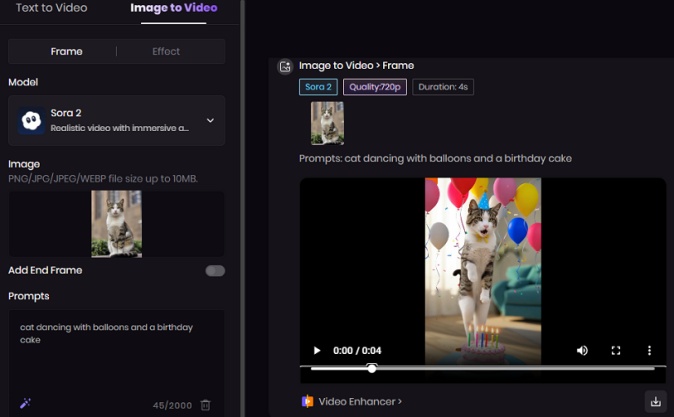The width and height of the screenshot is (674, 417).
Task: Open the video player more options menu
Action: point(649,350)
